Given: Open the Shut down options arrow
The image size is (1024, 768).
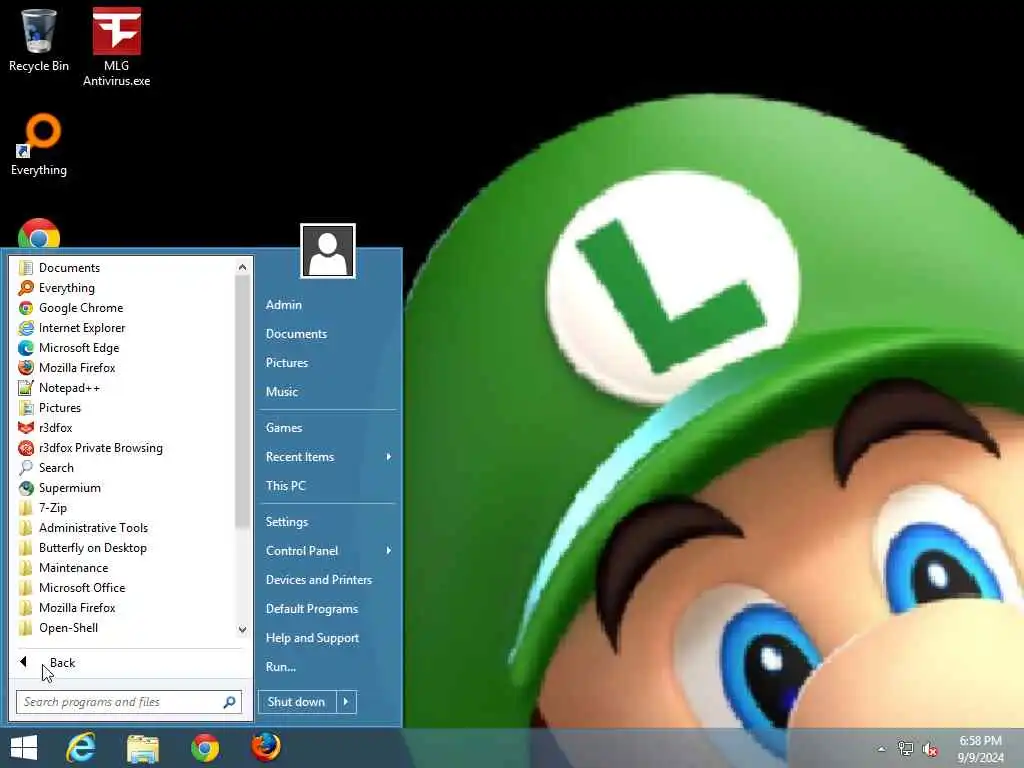Looking at the screenshot, I should (346, 702).
